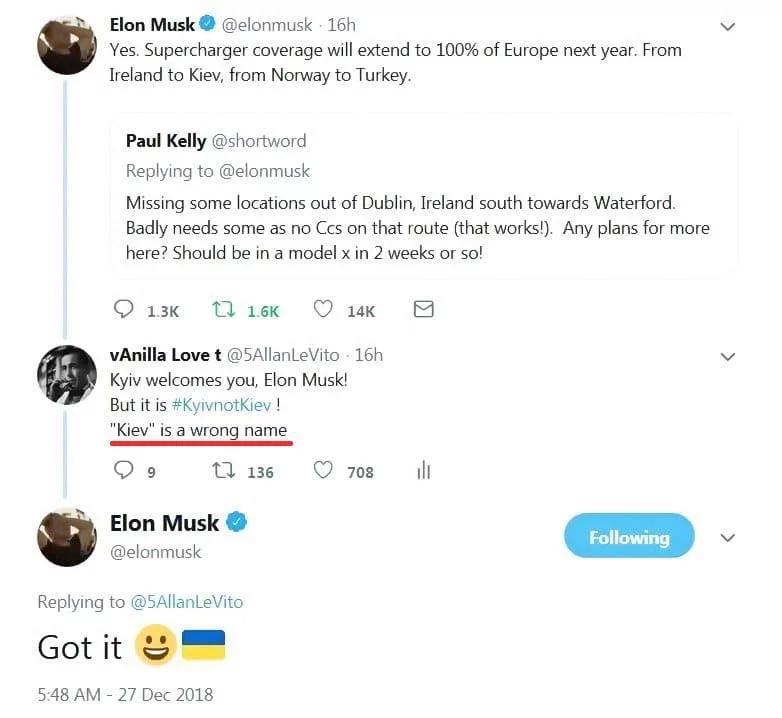Open @5AllanLeVito in Replying to line
The width and height of the screenshot is (782, 718).
pos(187,601)
